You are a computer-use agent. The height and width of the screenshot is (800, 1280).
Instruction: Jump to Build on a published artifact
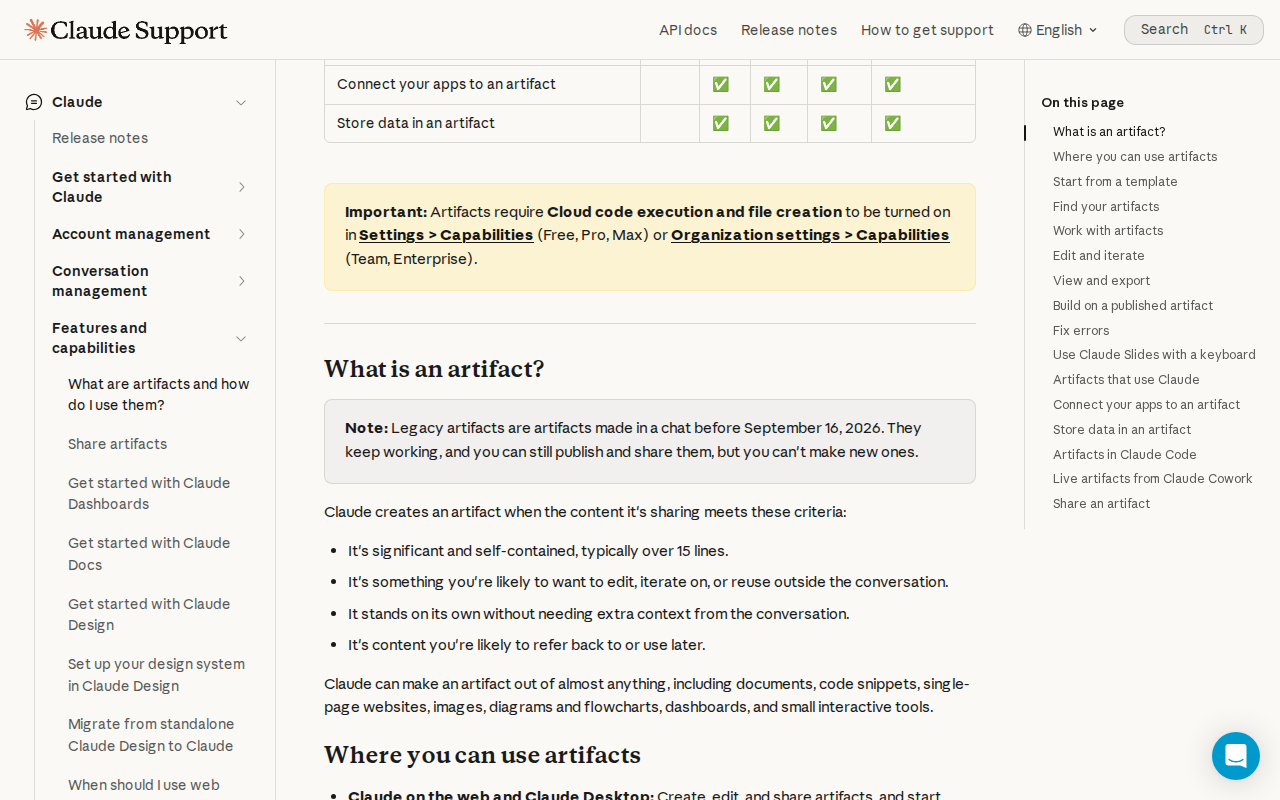pos(1133,306)
